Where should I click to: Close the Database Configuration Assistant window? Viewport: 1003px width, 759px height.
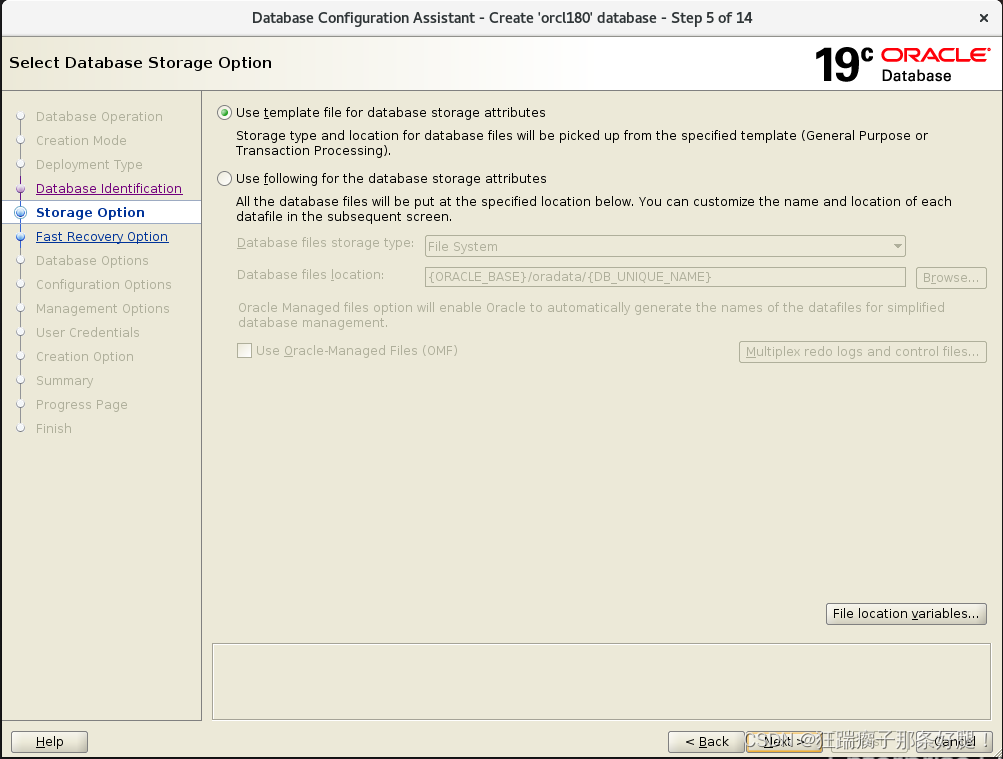(x=984, y=18)
